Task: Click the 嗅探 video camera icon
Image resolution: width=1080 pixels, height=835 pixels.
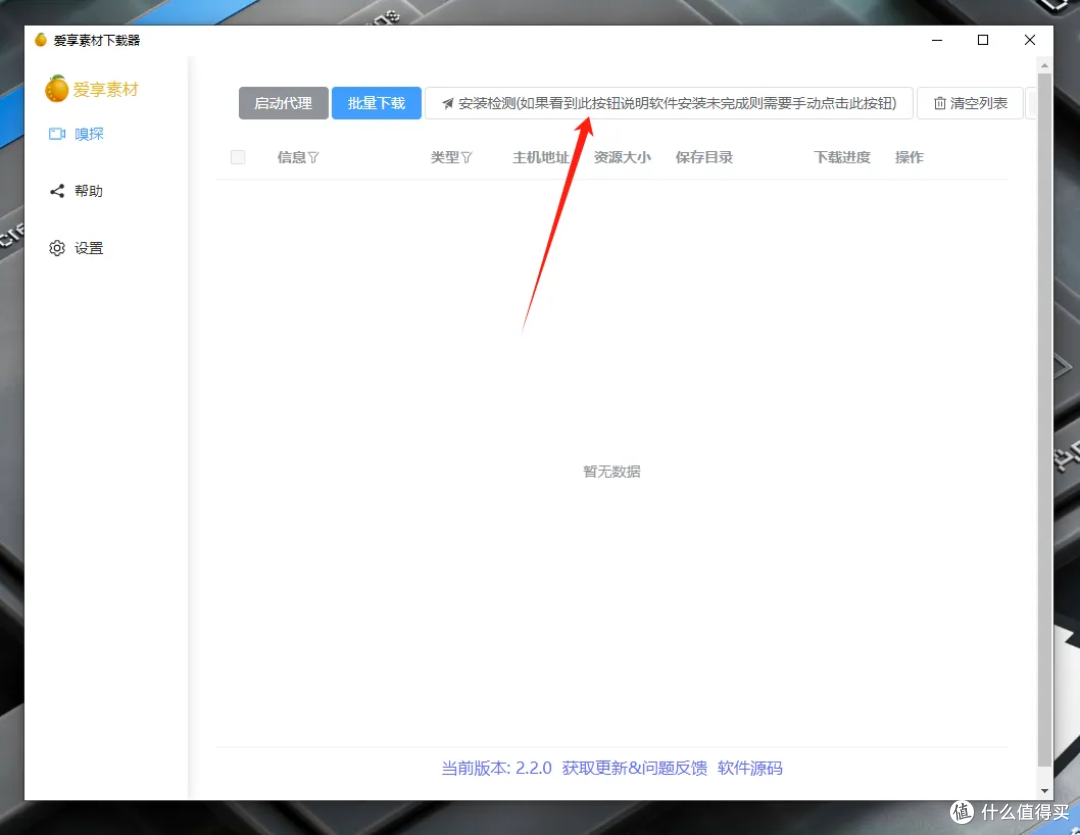Action: coord(57,134)
